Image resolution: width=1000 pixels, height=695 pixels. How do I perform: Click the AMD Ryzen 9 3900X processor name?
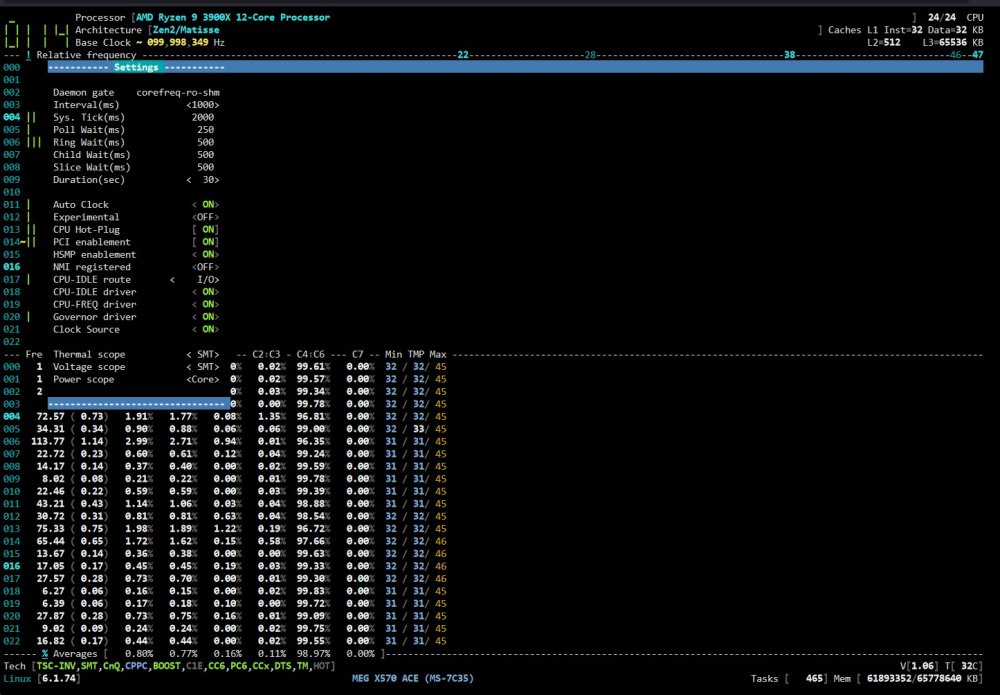coord(233,17)
